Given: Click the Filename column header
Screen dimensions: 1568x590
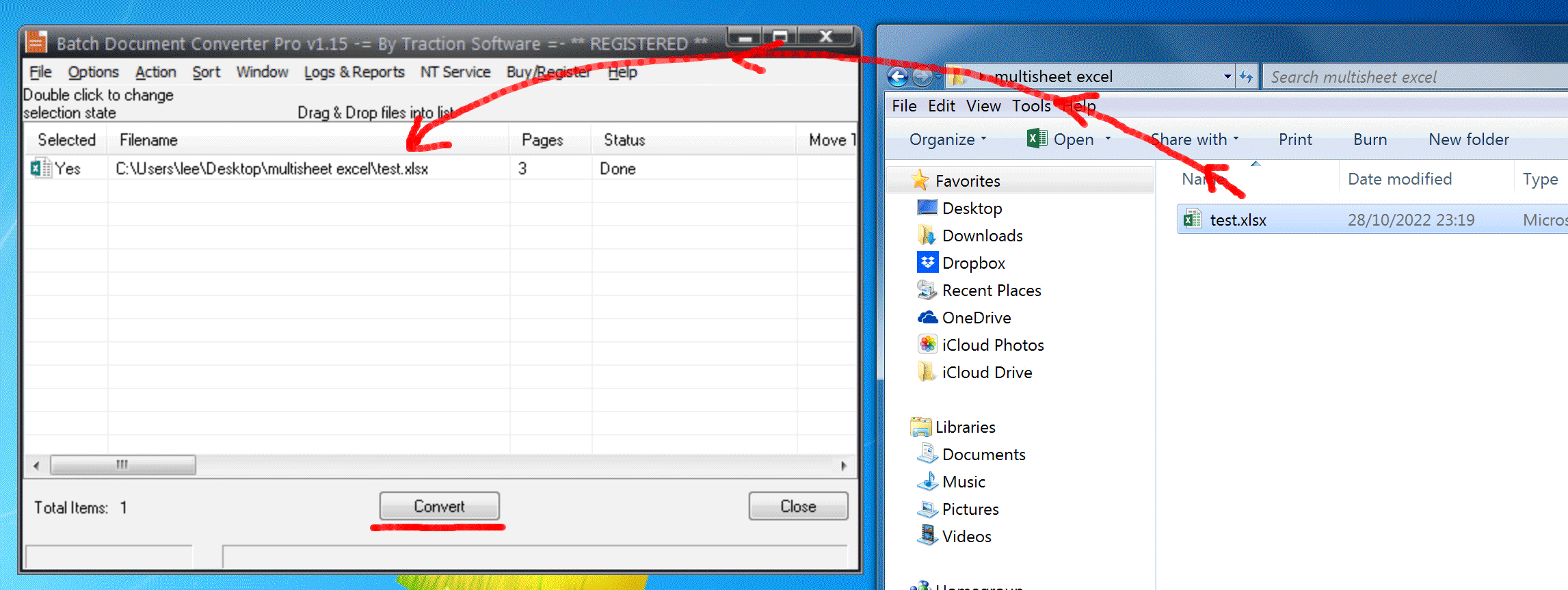Looking at the screenshot, I should [308, 139].
